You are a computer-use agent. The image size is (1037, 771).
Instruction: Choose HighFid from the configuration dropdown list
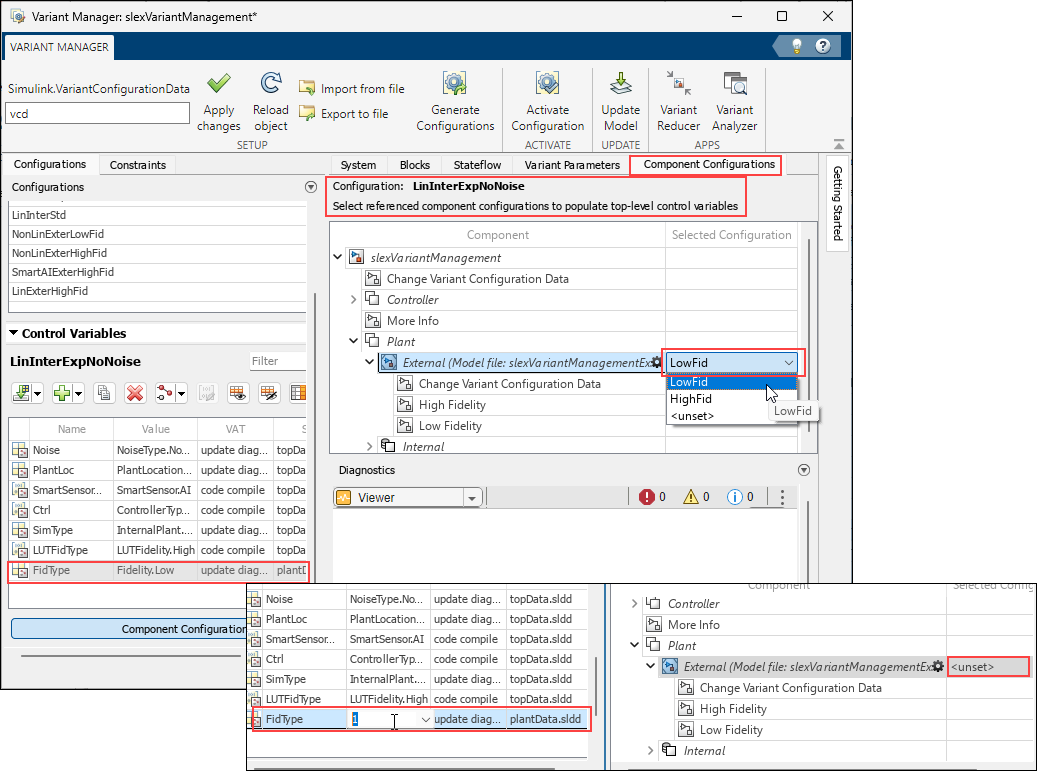point(691,399)
